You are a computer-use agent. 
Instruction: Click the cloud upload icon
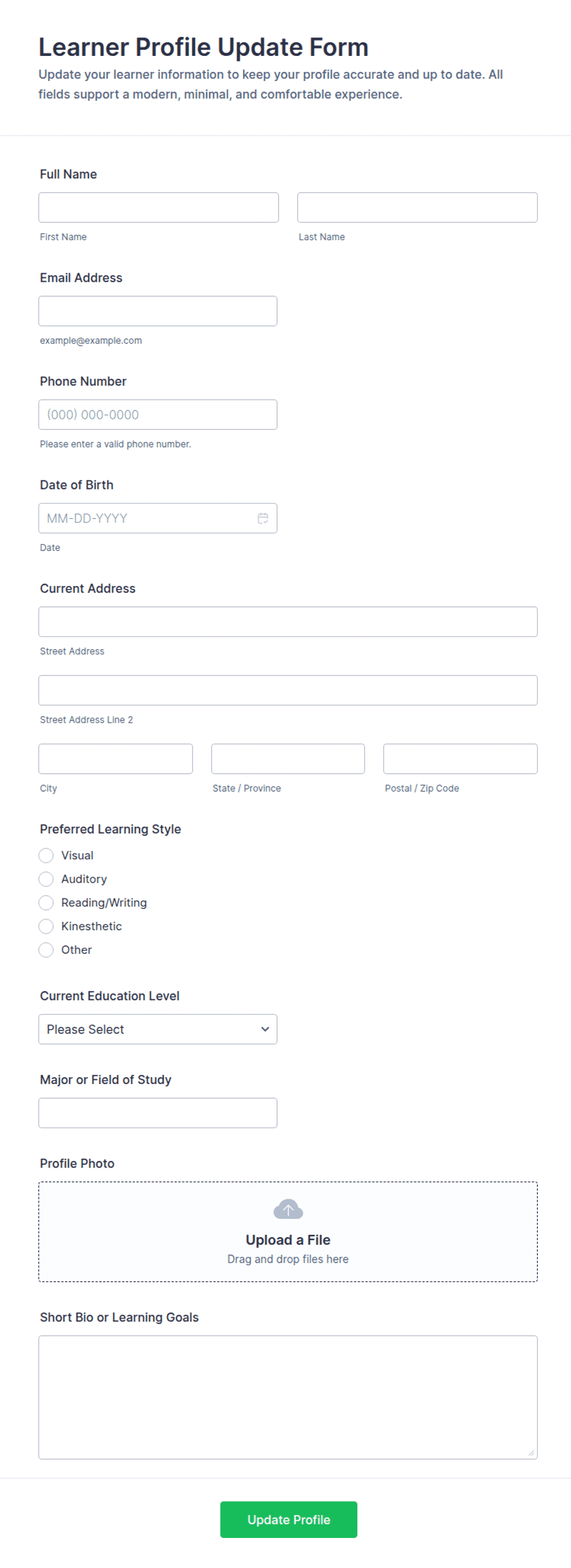click(x=288, y=1208)
